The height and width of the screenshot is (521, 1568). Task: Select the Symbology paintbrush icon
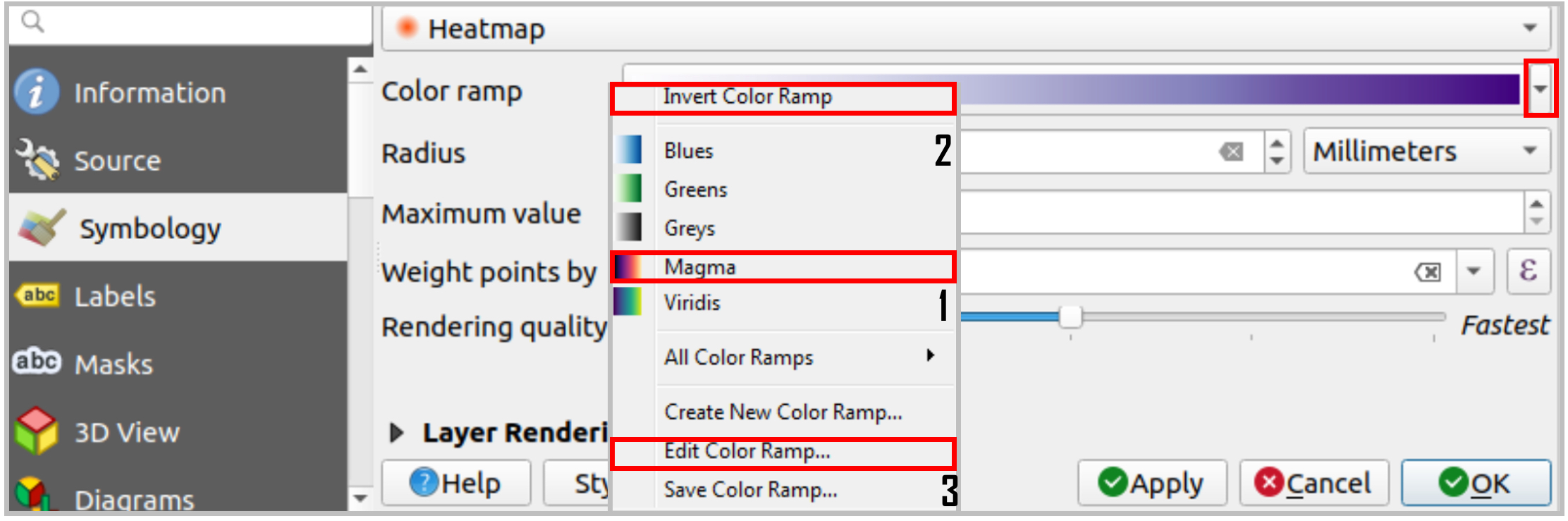pyautogui.click(x=42, y=228)
